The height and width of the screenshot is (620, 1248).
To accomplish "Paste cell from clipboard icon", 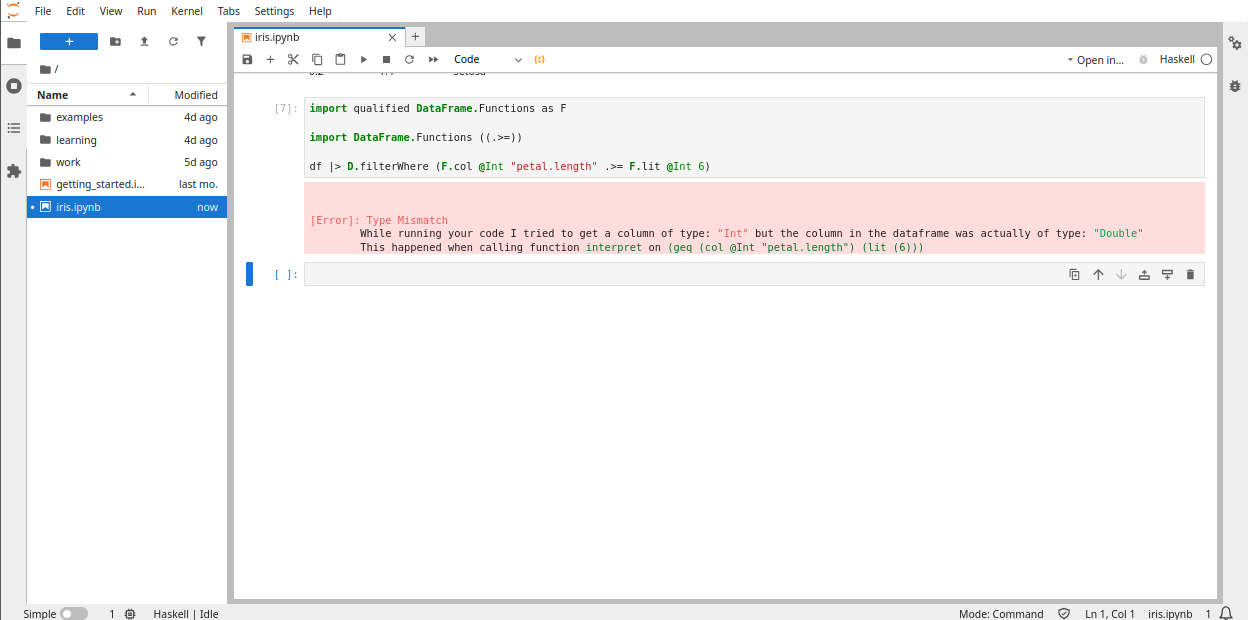I will click(340, 60).
